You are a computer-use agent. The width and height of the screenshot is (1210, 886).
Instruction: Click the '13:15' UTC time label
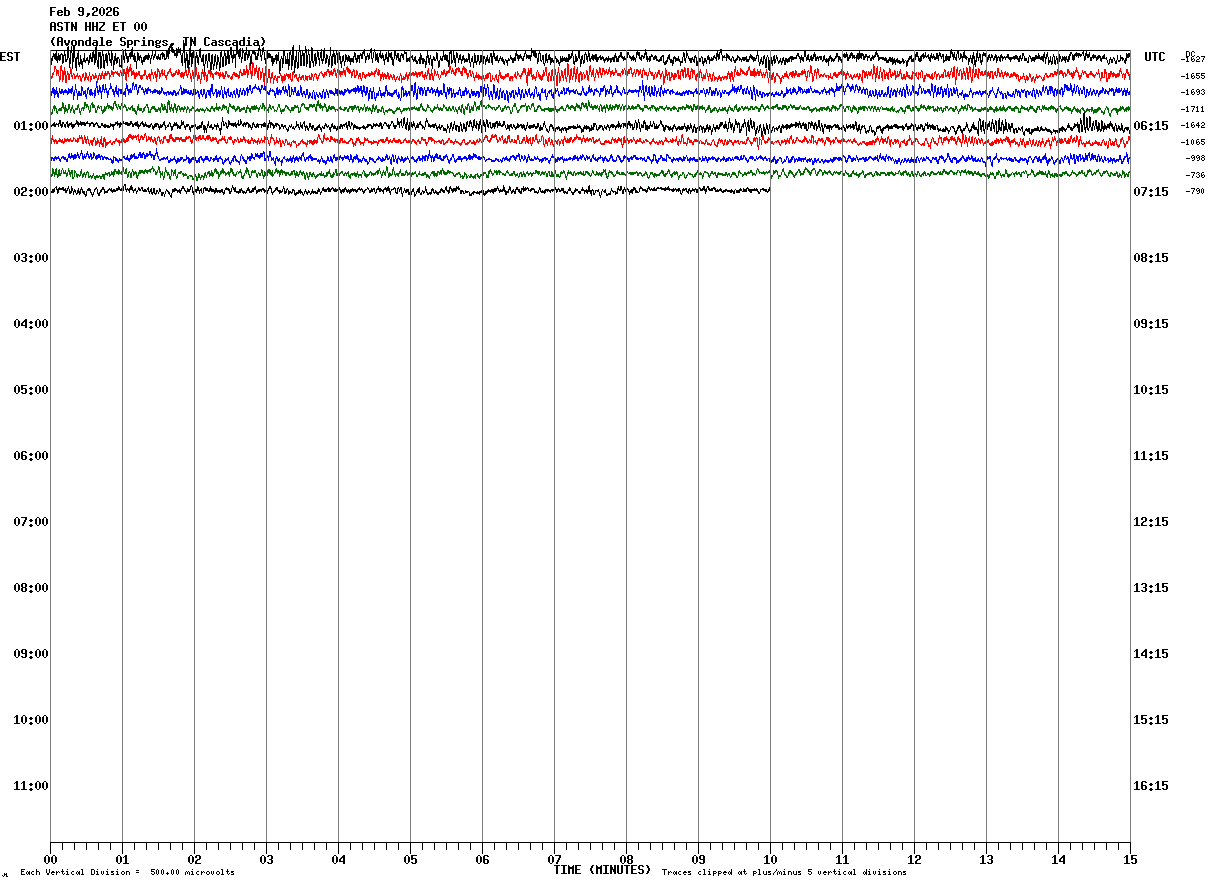pos(1151,588)
